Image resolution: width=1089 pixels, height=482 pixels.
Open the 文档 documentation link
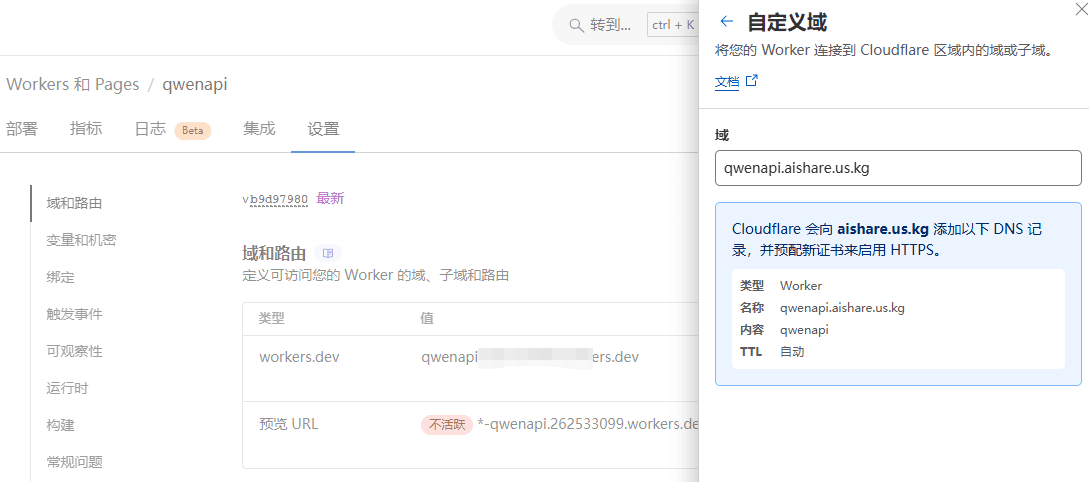pyautogui.click(x=727, y=82)
